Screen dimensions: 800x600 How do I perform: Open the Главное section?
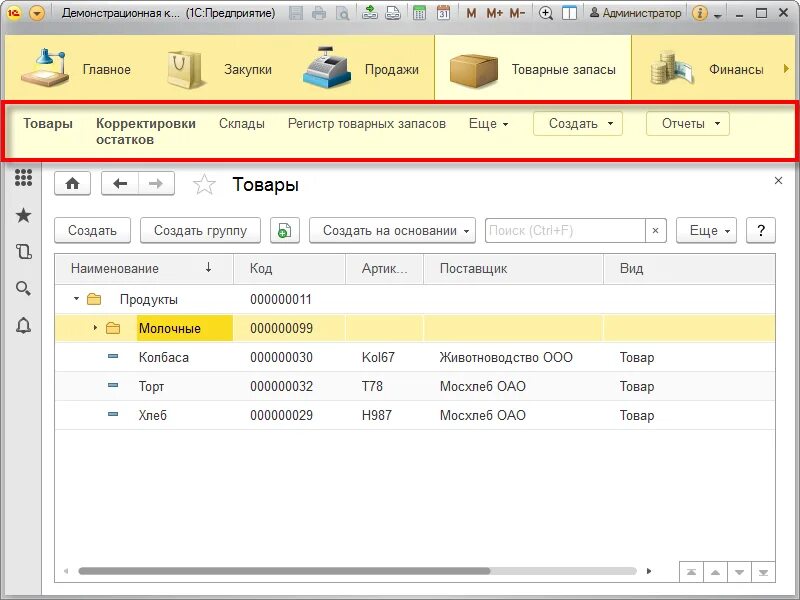(x=76, y=68)
